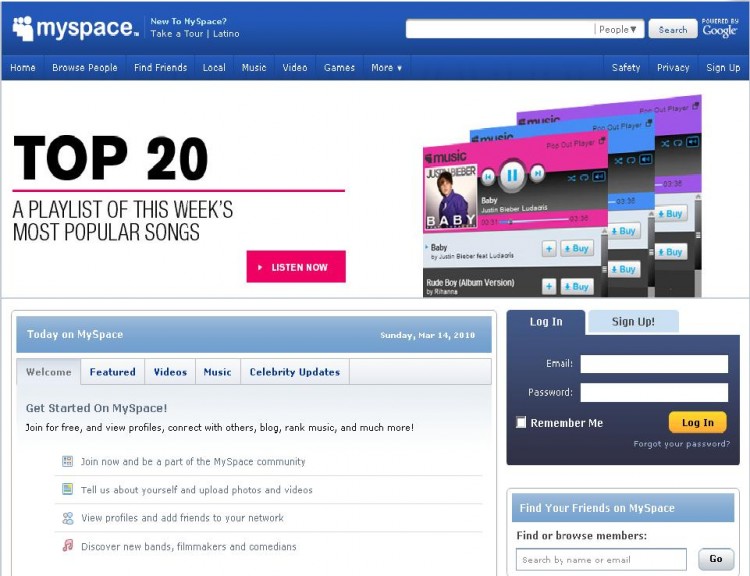Open Browse People in navigation bar
Image resolution: width=750 pixels, height=576 pixels.
[x=85, y=68]
